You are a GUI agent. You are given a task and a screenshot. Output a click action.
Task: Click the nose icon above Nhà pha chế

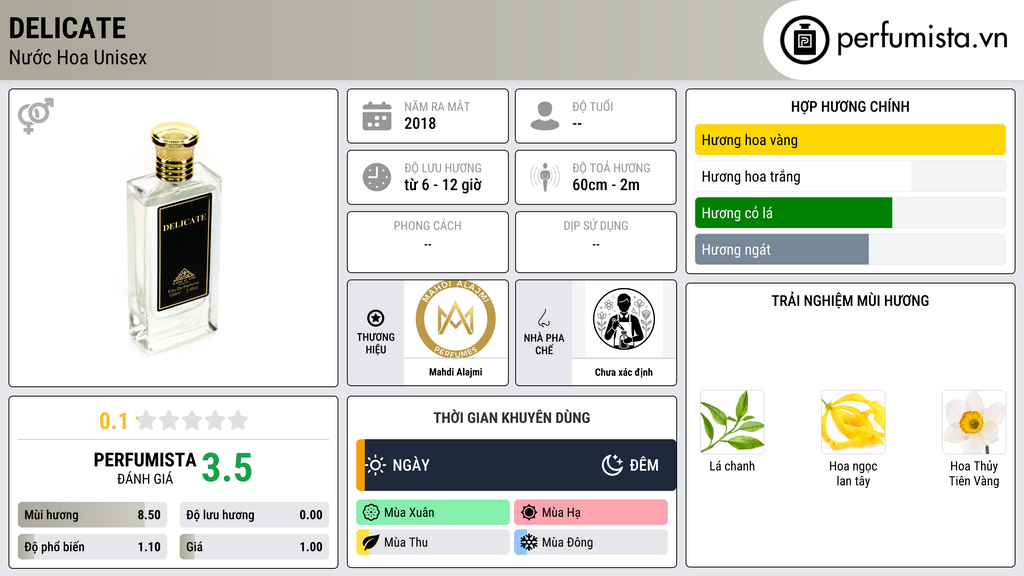pyautogui.click(x=543, y=318)
